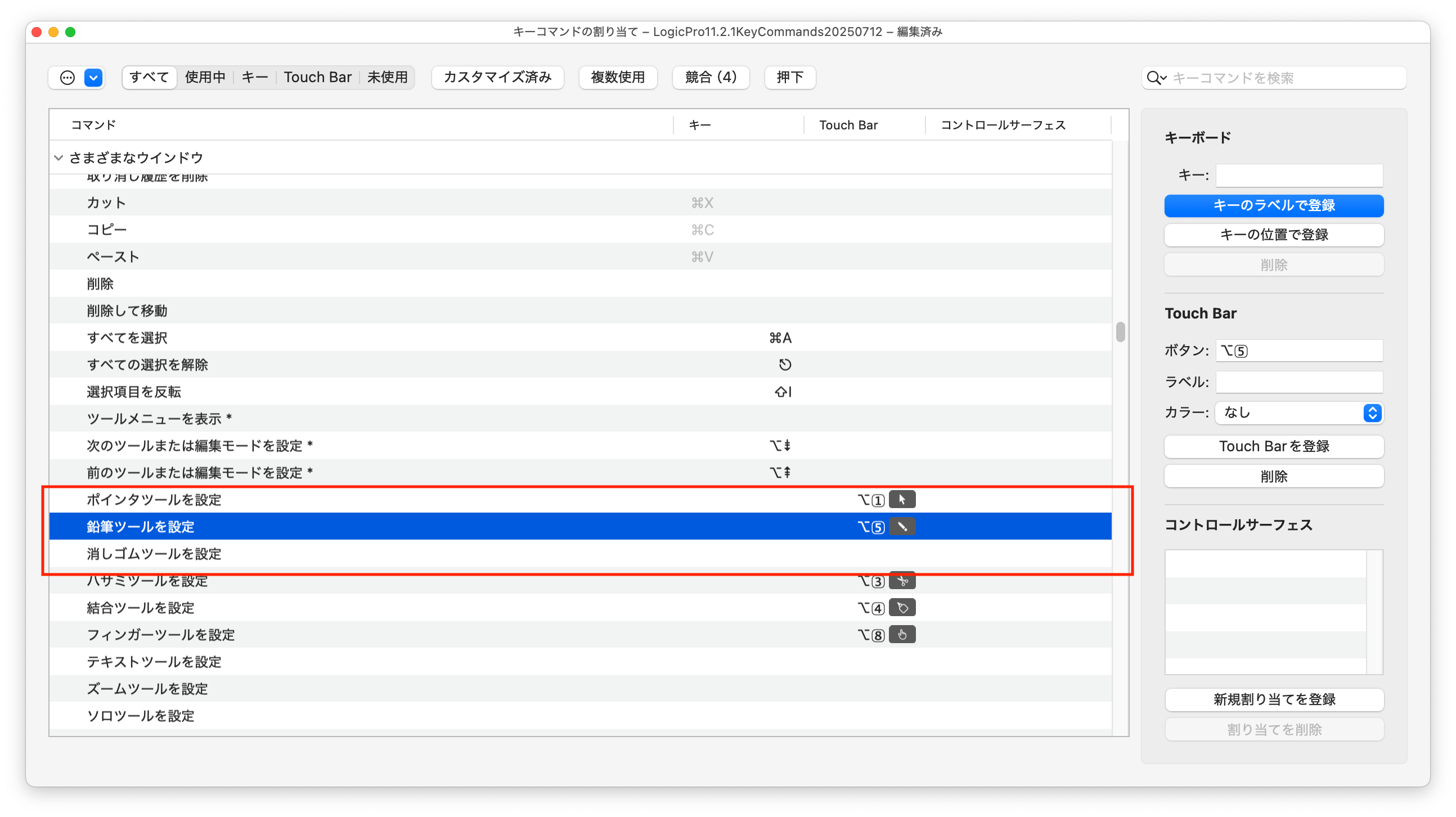Click the finger tool Touch Bar icon
This screenshot has width=1456, height=817.
click(x=902, y=635)
